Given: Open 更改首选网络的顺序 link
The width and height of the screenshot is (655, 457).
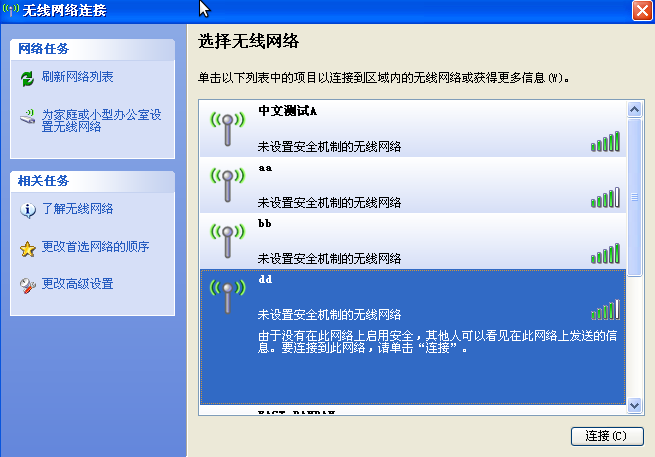Looking at the screenshot, I should (95, 246).
